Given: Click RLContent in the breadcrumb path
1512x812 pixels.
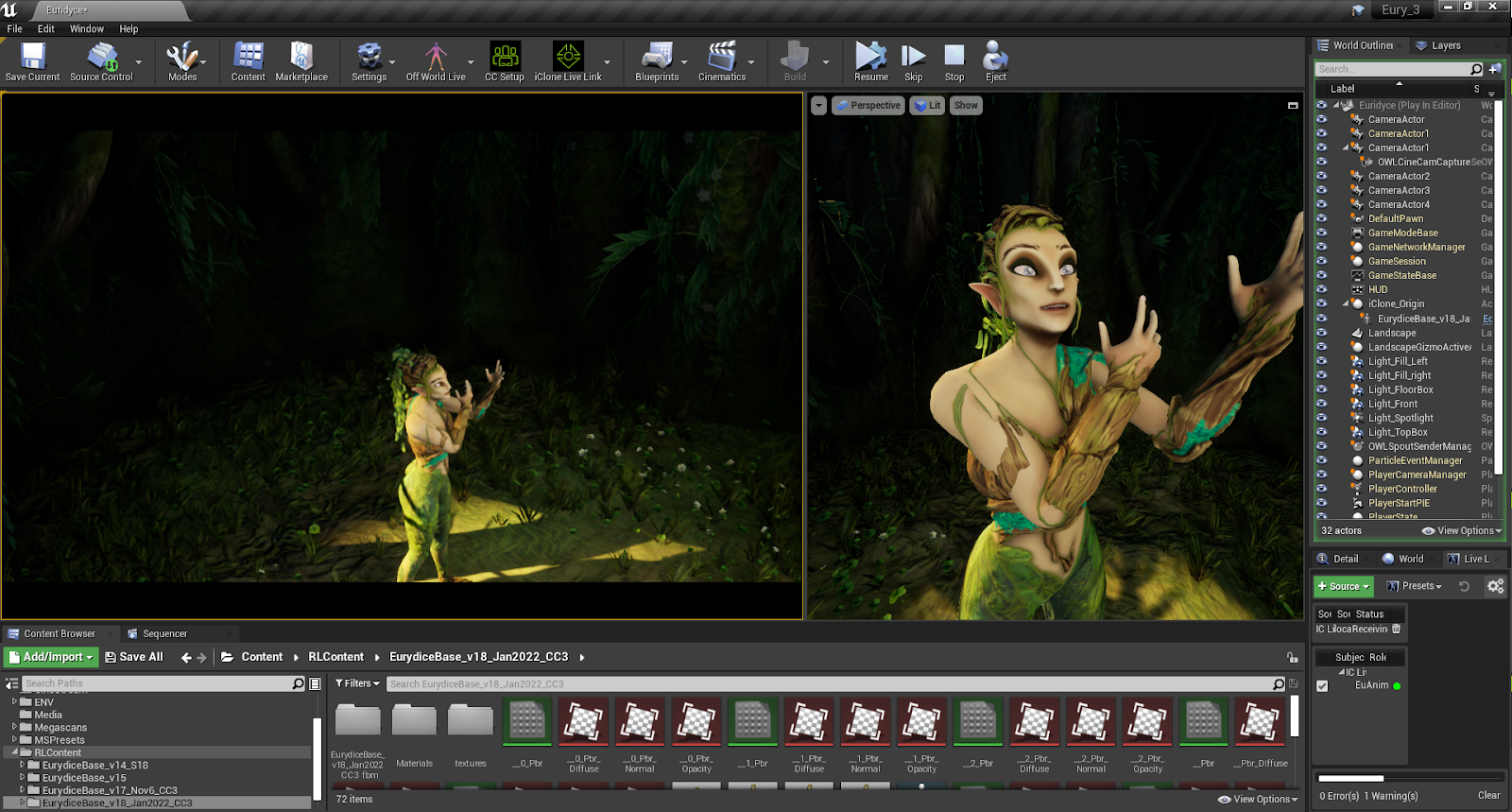Looking at the screenshot, I should pos(335,657).
